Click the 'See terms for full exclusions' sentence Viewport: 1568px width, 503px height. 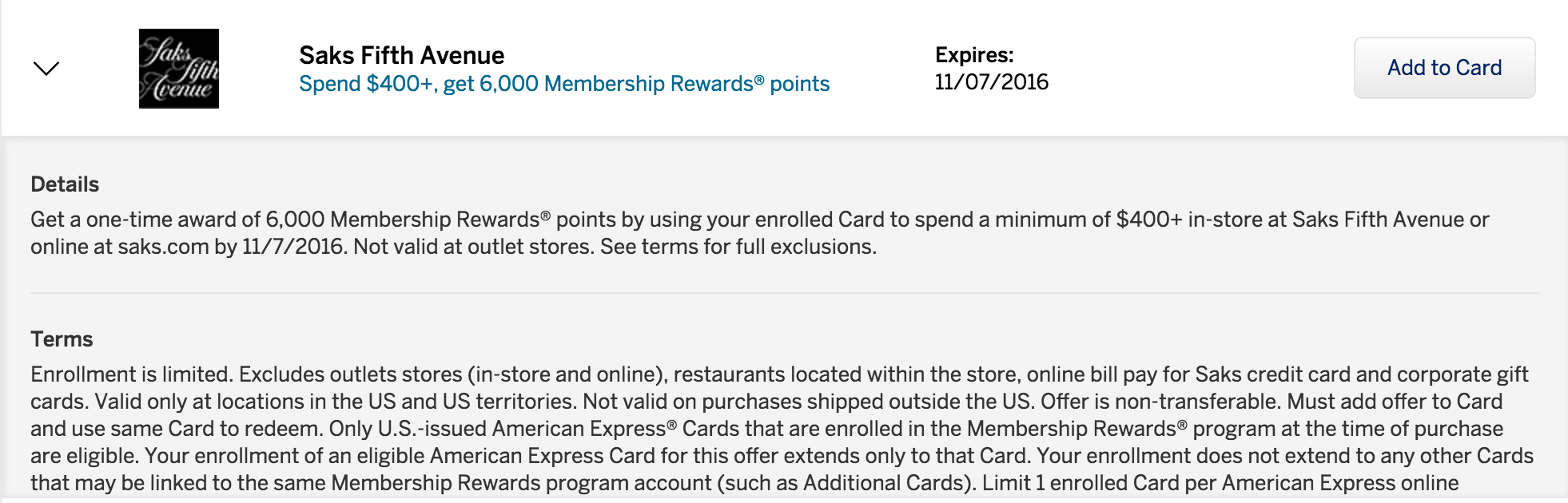click(x=738, y=247)
